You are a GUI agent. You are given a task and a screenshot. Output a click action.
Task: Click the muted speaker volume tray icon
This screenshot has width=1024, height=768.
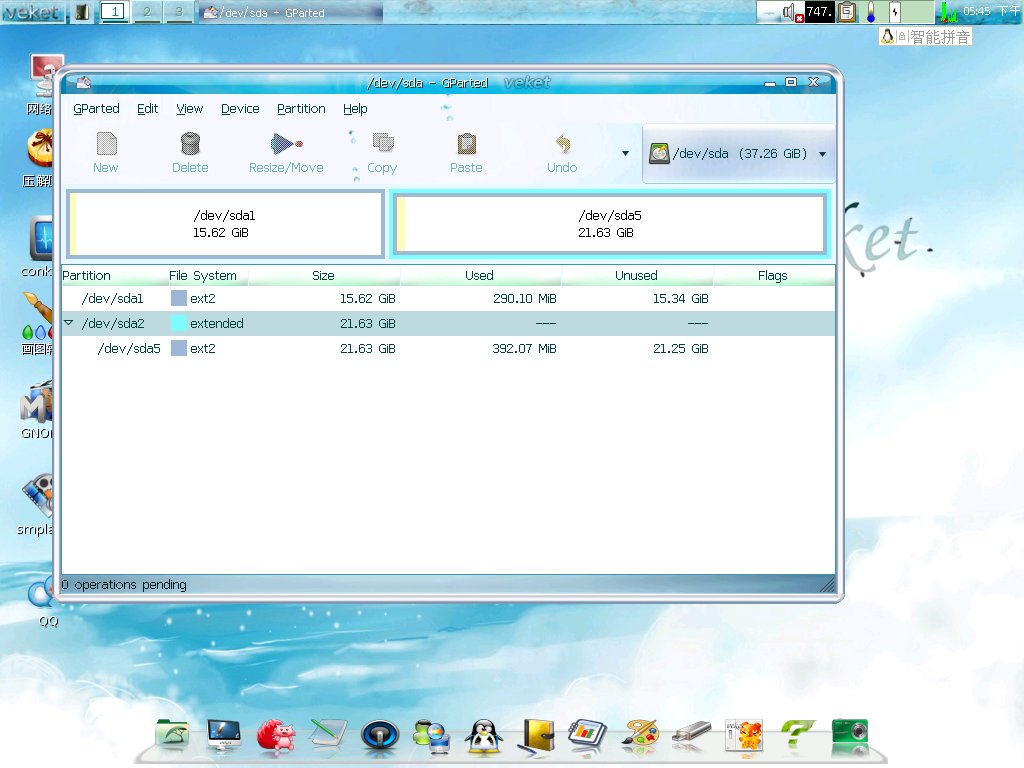(792, 12)
